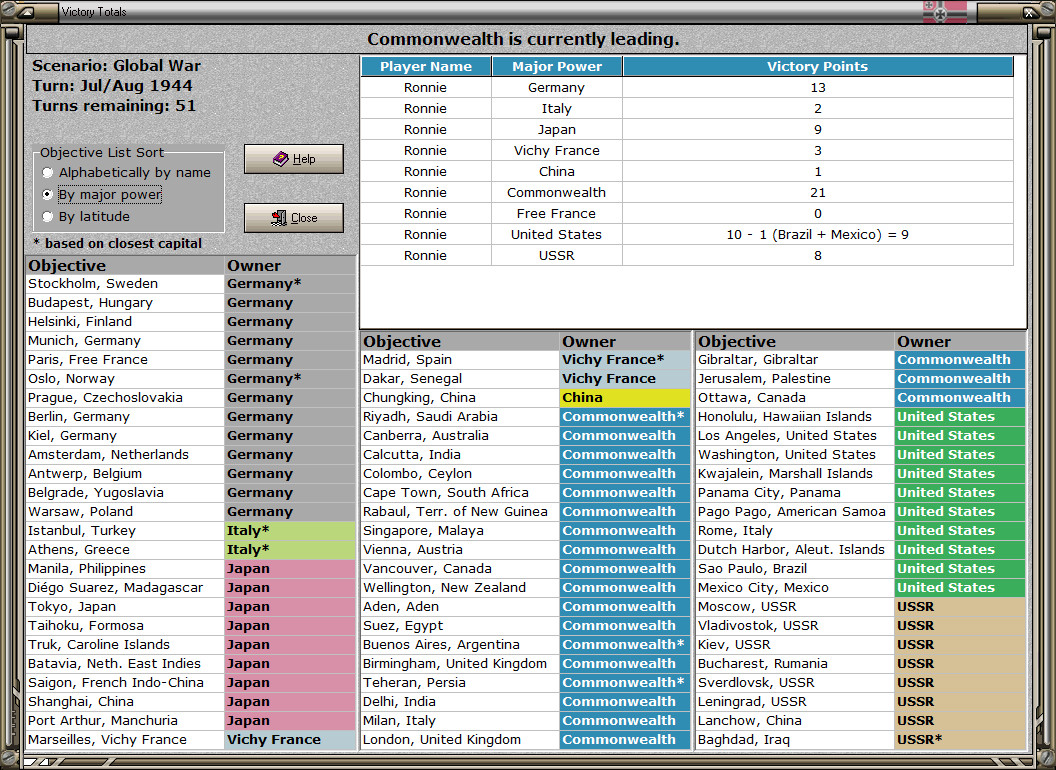Select Alphabetically by name sort option
1056x770 pixels.
pyautogui.click(x=127, y=172)
